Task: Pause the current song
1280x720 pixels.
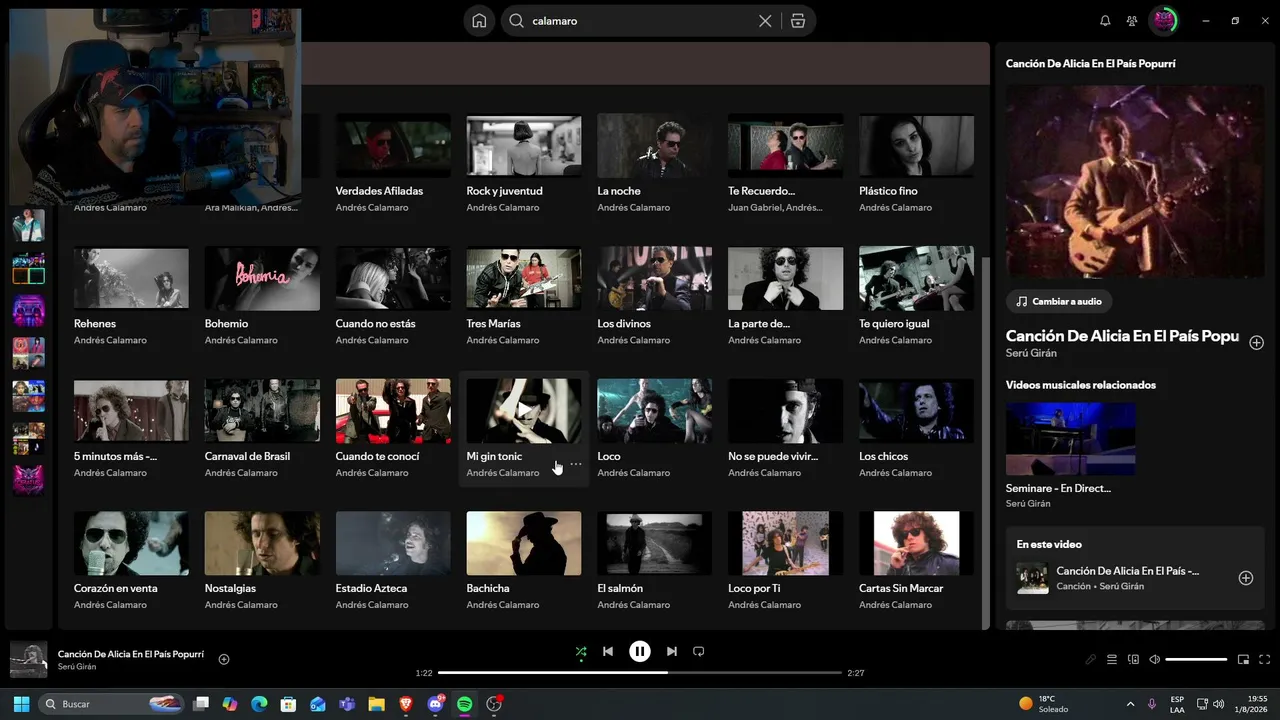Action: (640, 652)
